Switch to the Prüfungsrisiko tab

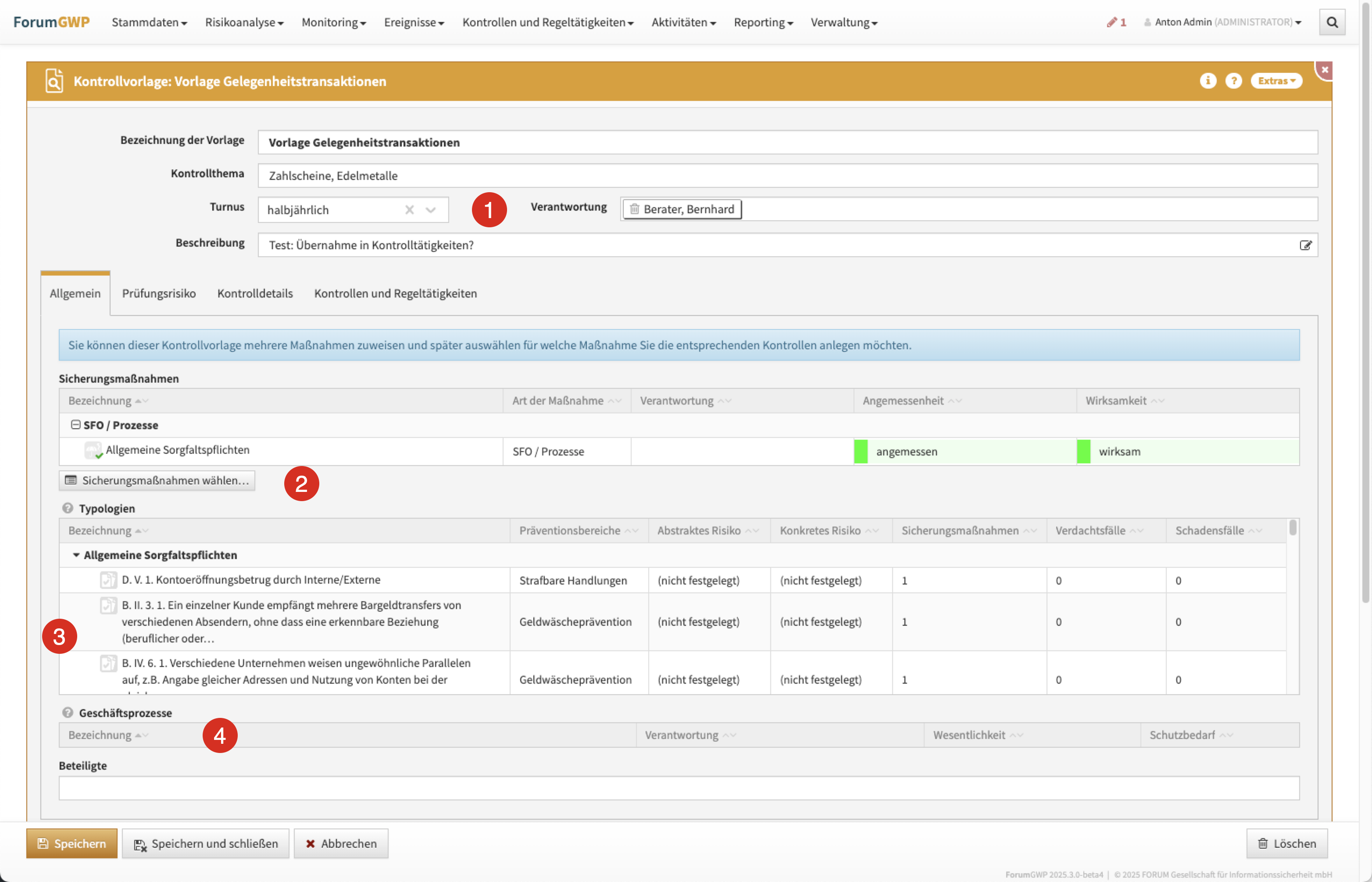[x=158, y=293]
